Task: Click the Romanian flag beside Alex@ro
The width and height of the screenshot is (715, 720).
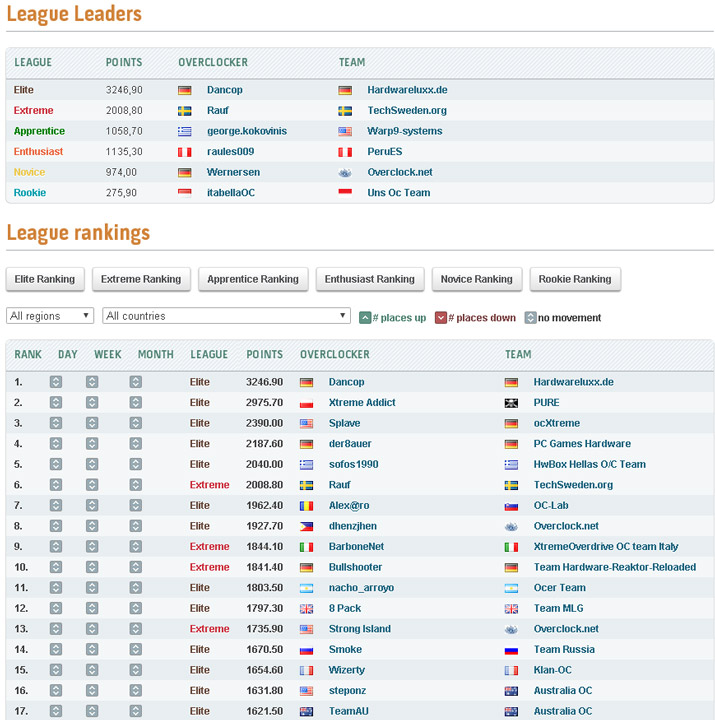Action: pyautogui.click(x=306, y=506)
